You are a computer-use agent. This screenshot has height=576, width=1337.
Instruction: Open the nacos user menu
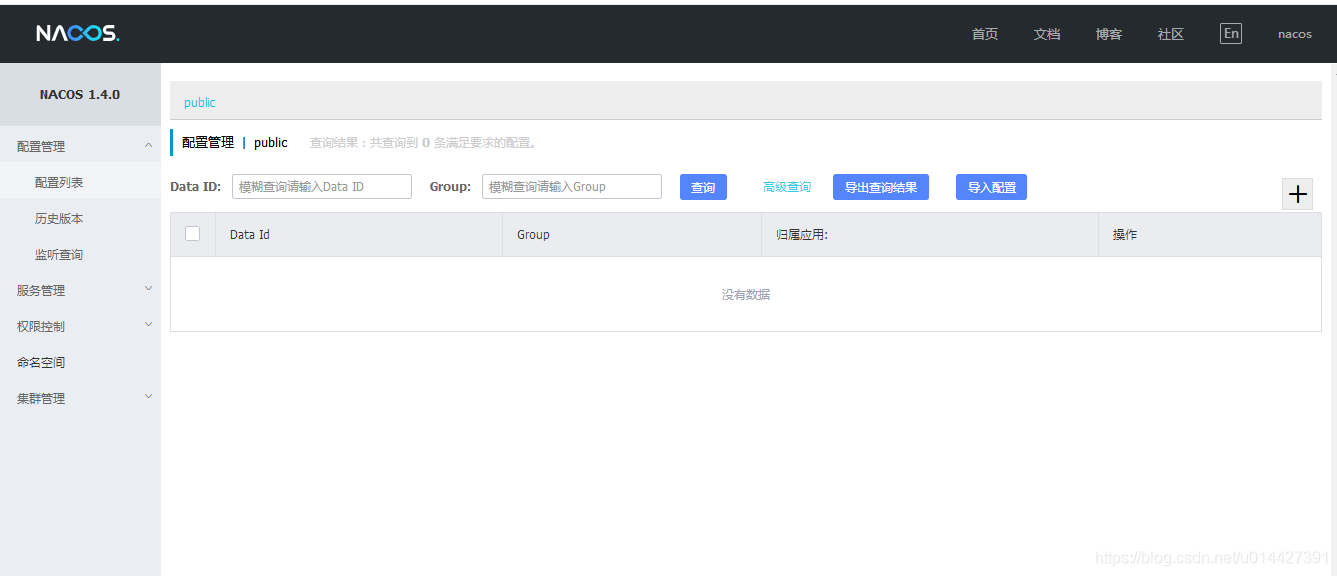click(x=1295, y=34)
